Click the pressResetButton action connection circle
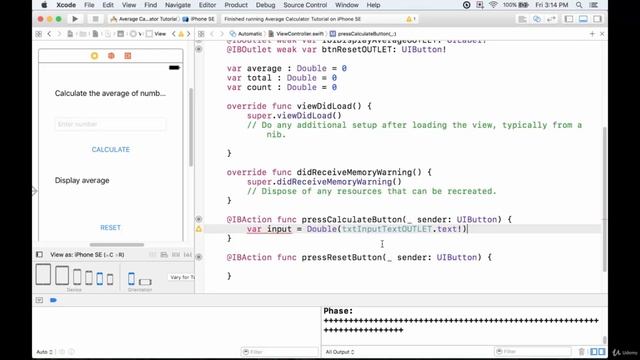This screenshot has width=640, height=360. pos(199,257)
